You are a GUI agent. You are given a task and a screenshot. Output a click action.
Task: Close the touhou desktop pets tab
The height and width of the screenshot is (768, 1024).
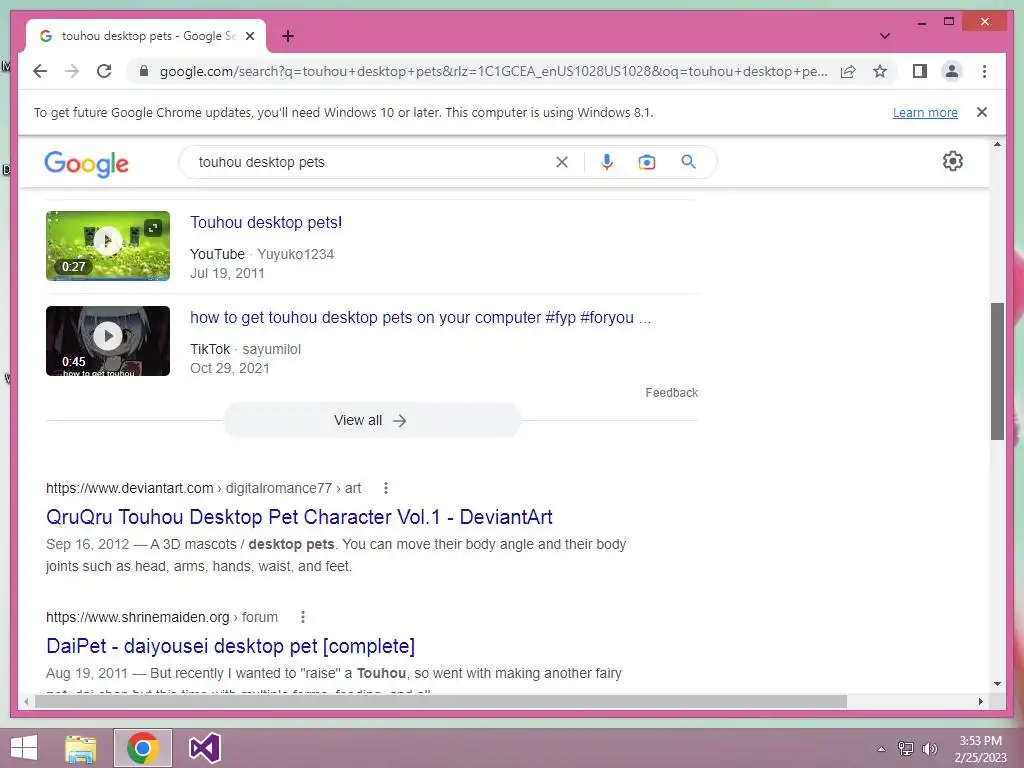(249, 36)
